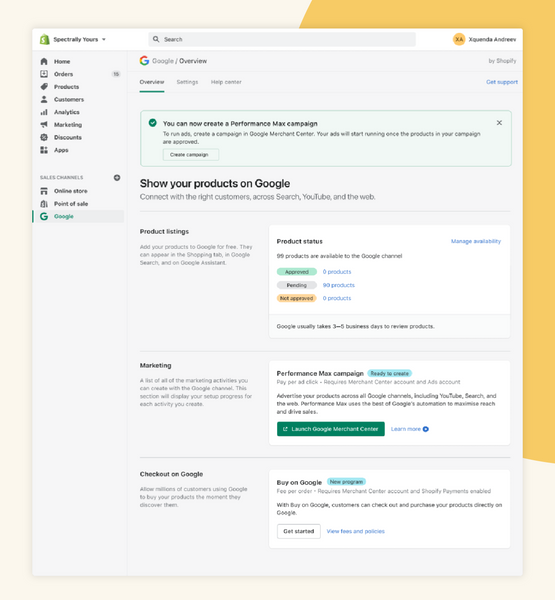This screenshot has height=600, width=555.
Task: Click the Learn more link
Action: (406, 429)
